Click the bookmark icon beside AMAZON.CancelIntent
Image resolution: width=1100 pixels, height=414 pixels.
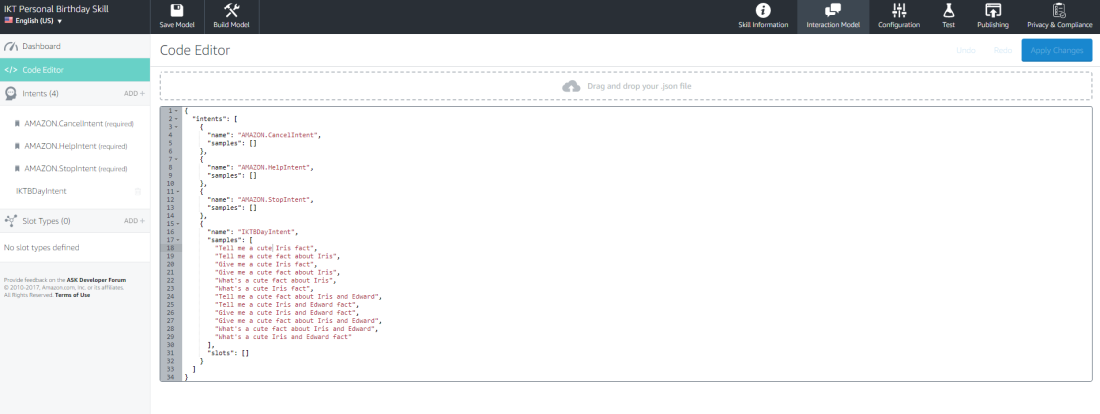(17, 123)
